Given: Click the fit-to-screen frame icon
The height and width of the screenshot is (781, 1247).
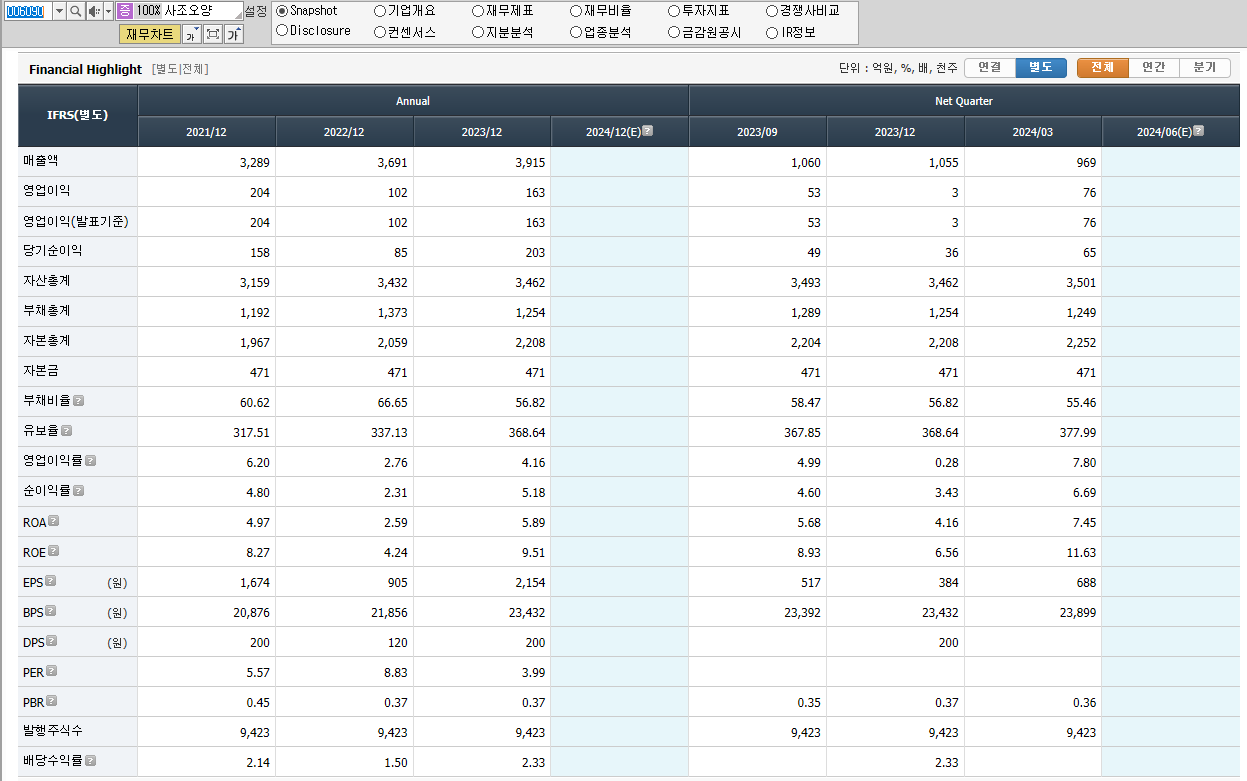Looking at the screenshot, I should coord(212,34).
